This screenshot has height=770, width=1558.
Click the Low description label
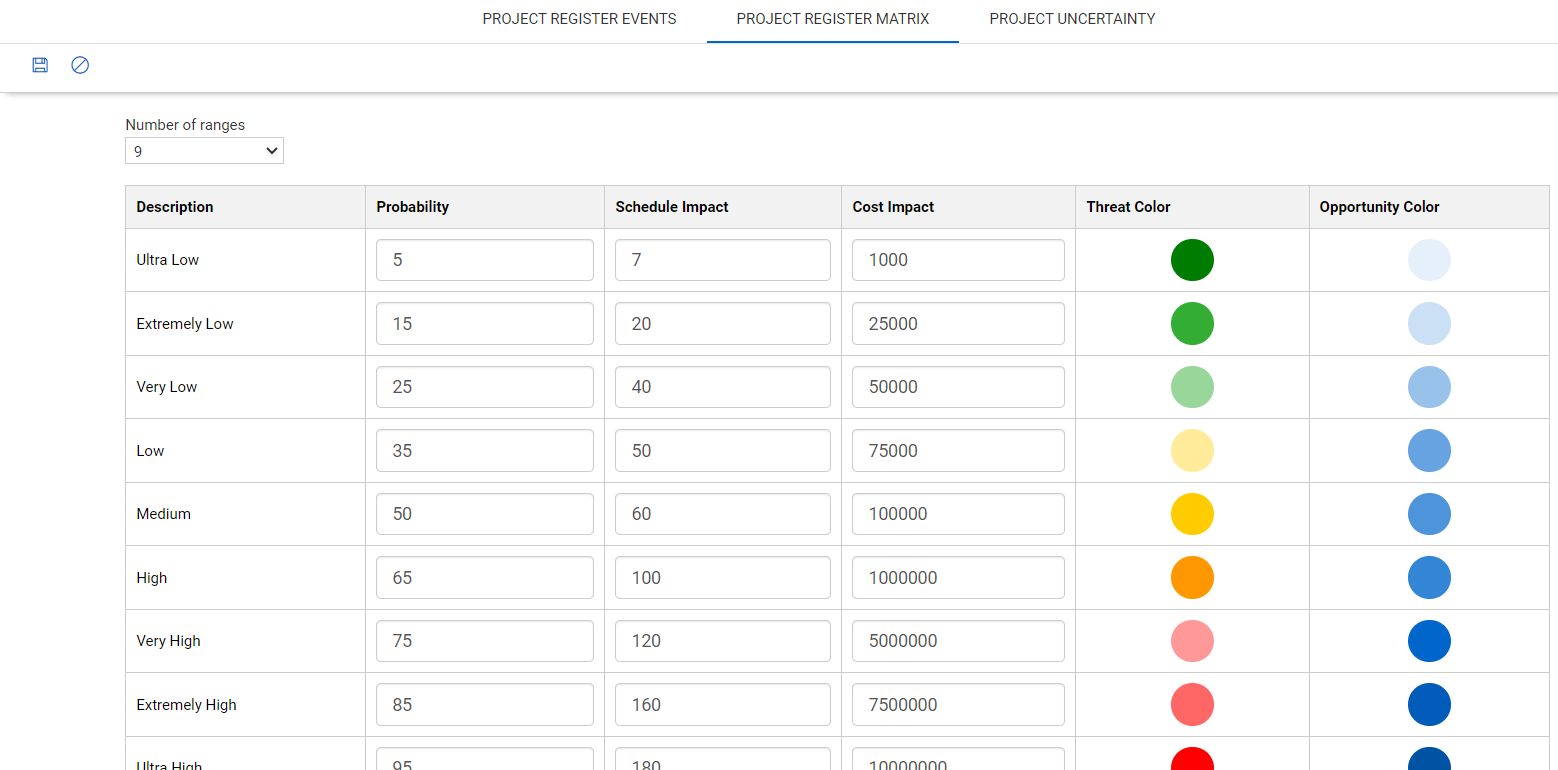149,450
